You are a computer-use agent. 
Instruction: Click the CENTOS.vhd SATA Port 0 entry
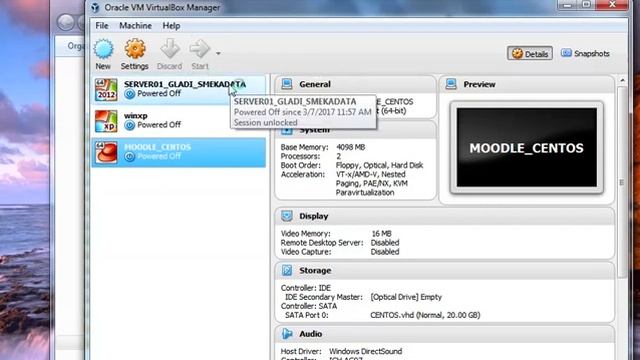click(425, 315)
